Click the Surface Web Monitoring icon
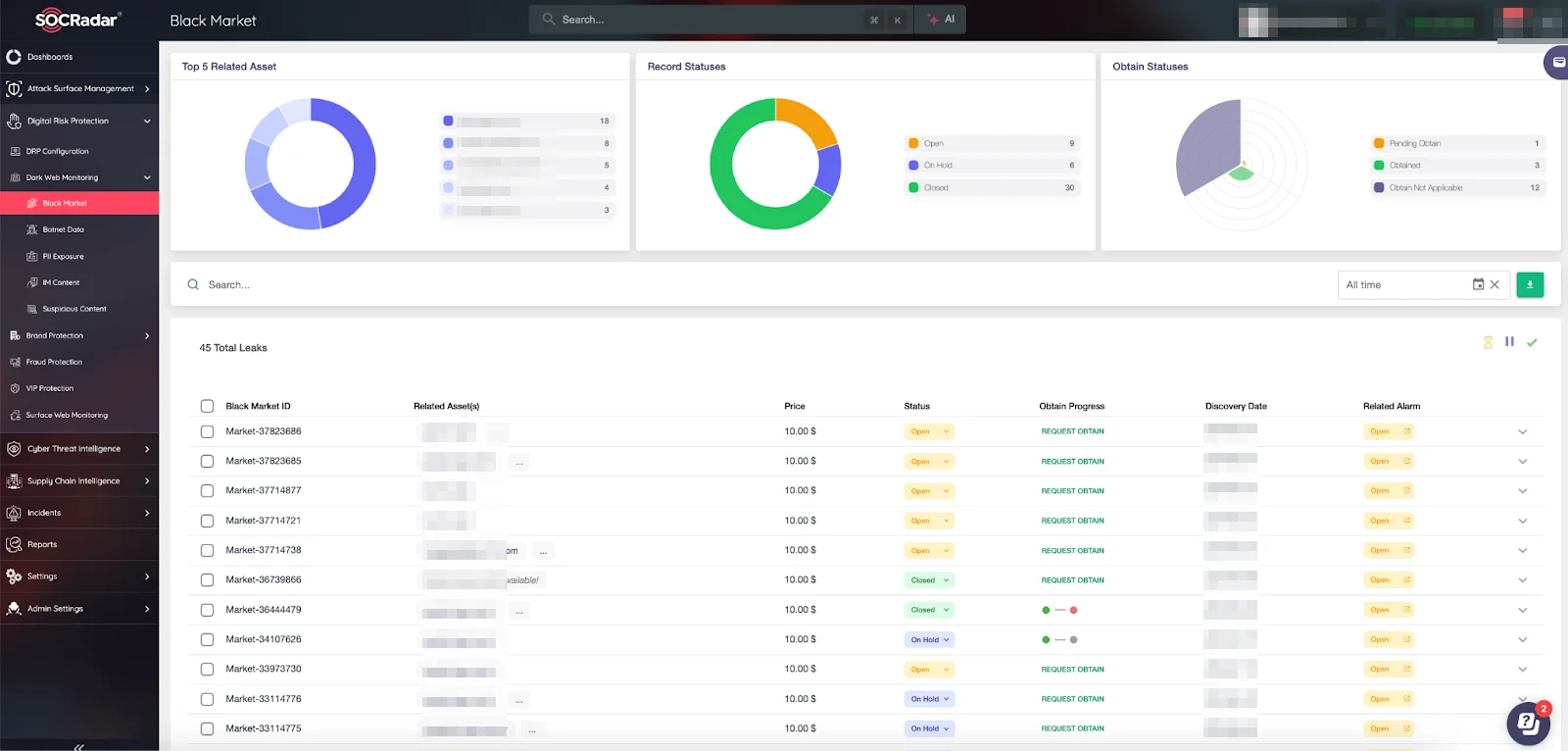 15,415
